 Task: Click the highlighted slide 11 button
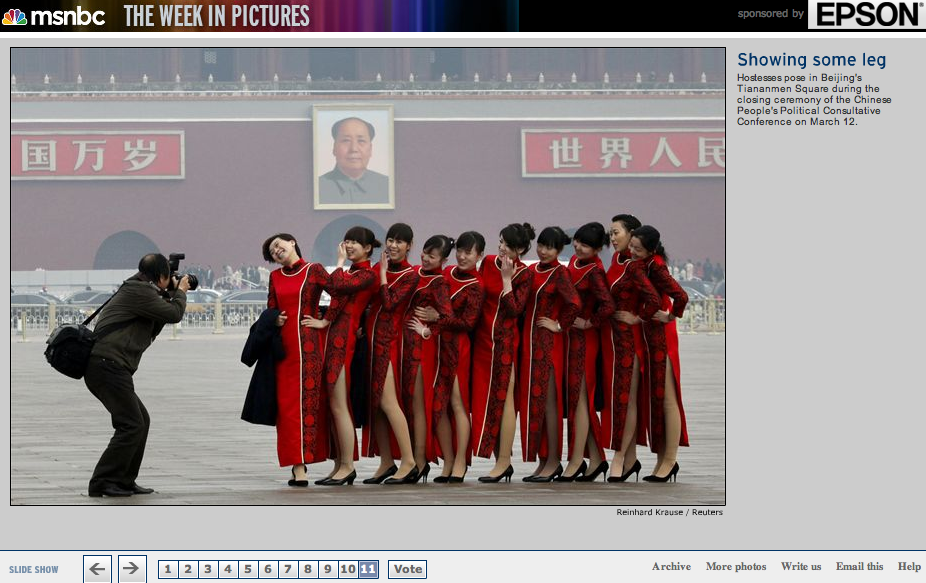(x=368, y=569)
